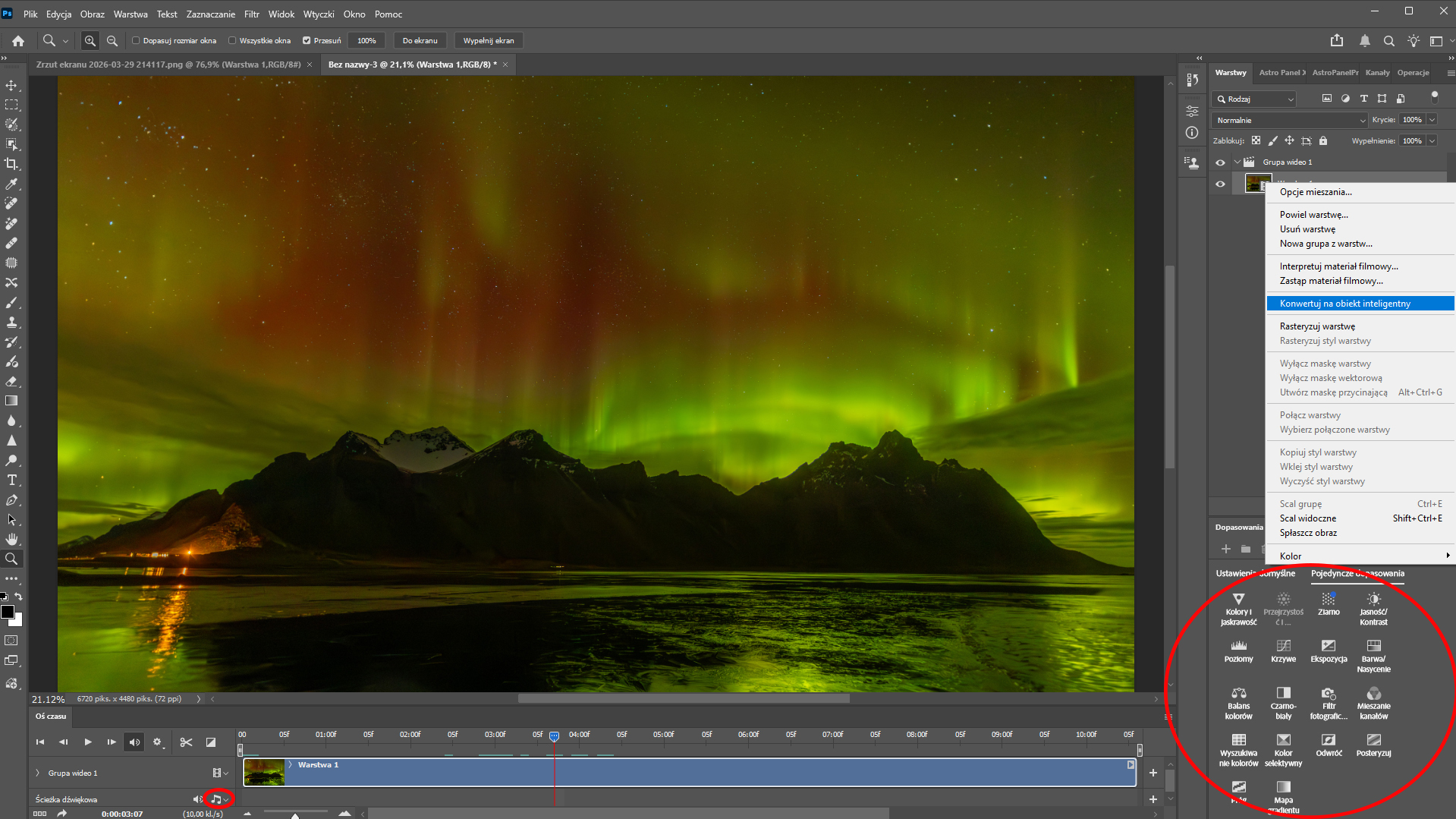Viewport: 1456px width, 819px height.
Task: Choose Konwertuj na obiekt inteligentny
Action: 1344,304
